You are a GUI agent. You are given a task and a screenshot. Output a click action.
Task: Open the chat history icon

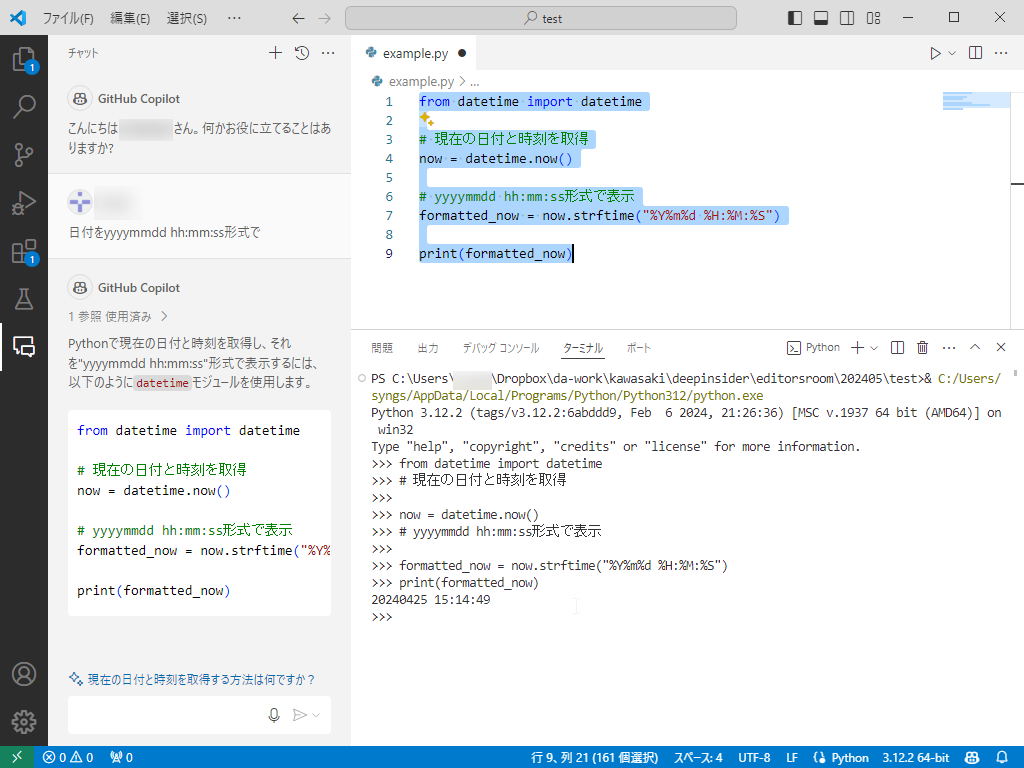pos(300,52)
